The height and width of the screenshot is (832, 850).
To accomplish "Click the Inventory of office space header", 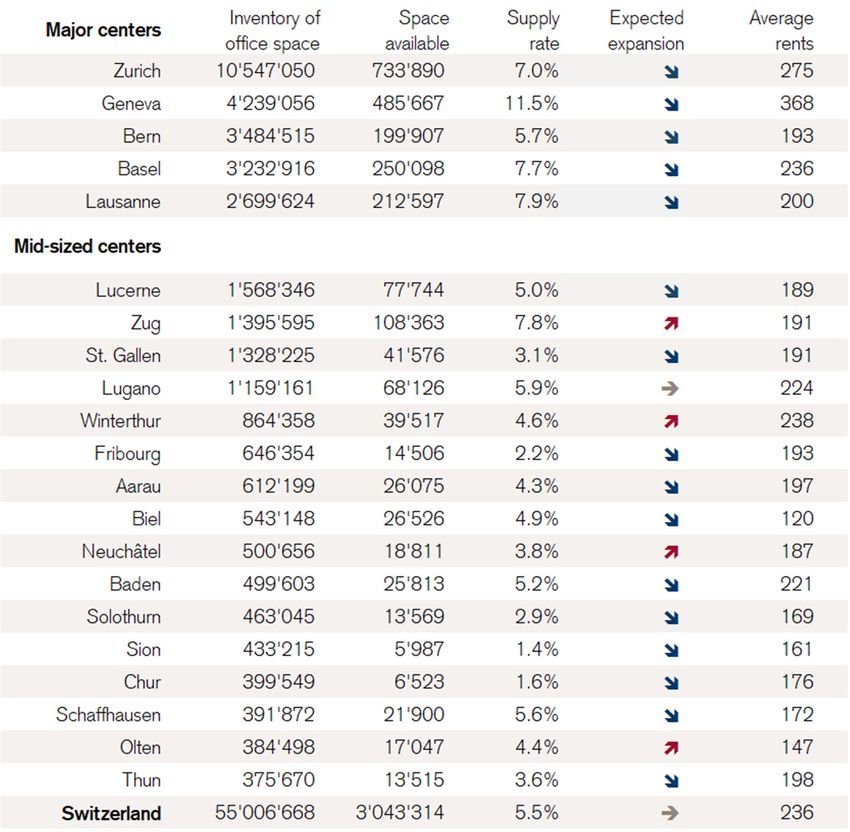I will pos(273,30).
